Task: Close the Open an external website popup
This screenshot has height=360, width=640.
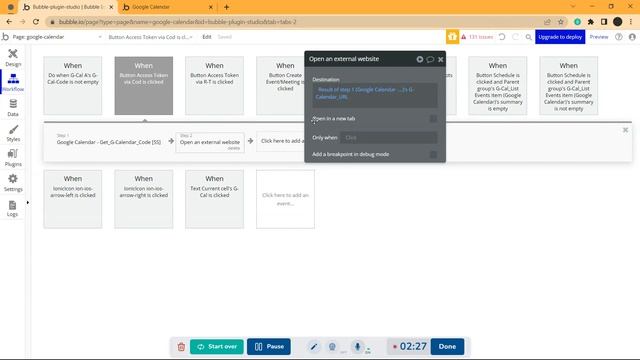Action: coord(440,59)
